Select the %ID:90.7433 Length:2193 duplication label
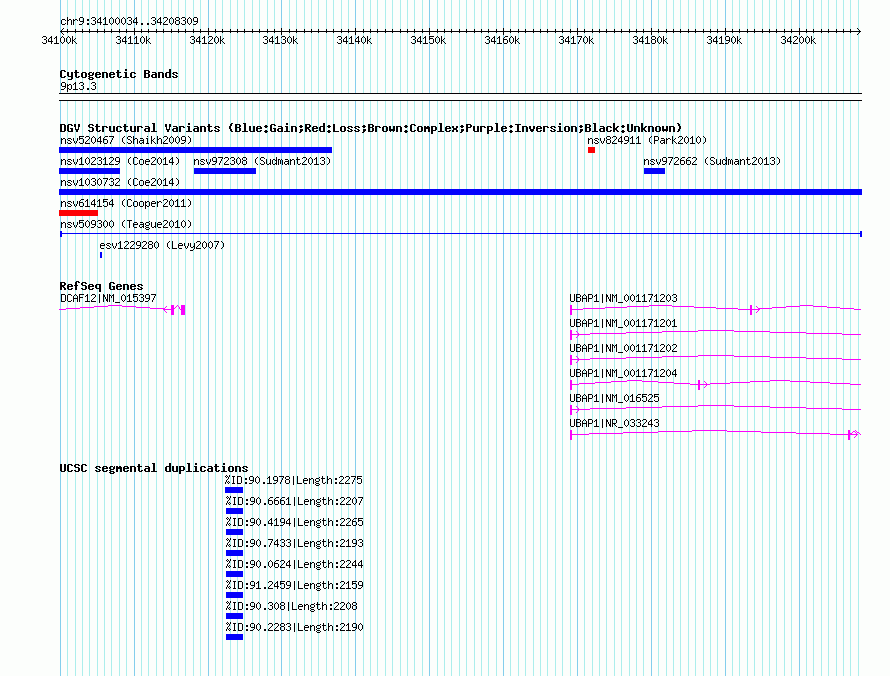This screenshot has width=890, height=676. 294,543
